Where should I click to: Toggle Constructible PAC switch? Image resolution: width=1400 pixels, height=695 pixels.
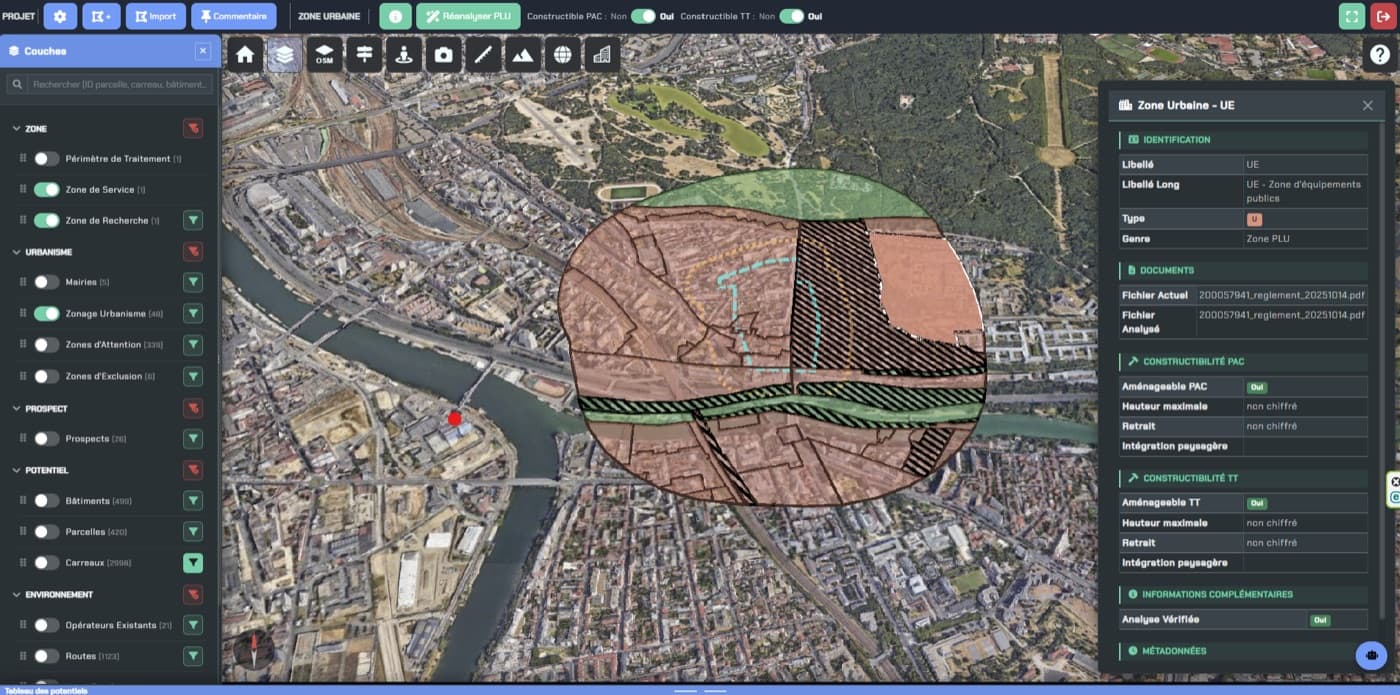(x=644, y=16)
